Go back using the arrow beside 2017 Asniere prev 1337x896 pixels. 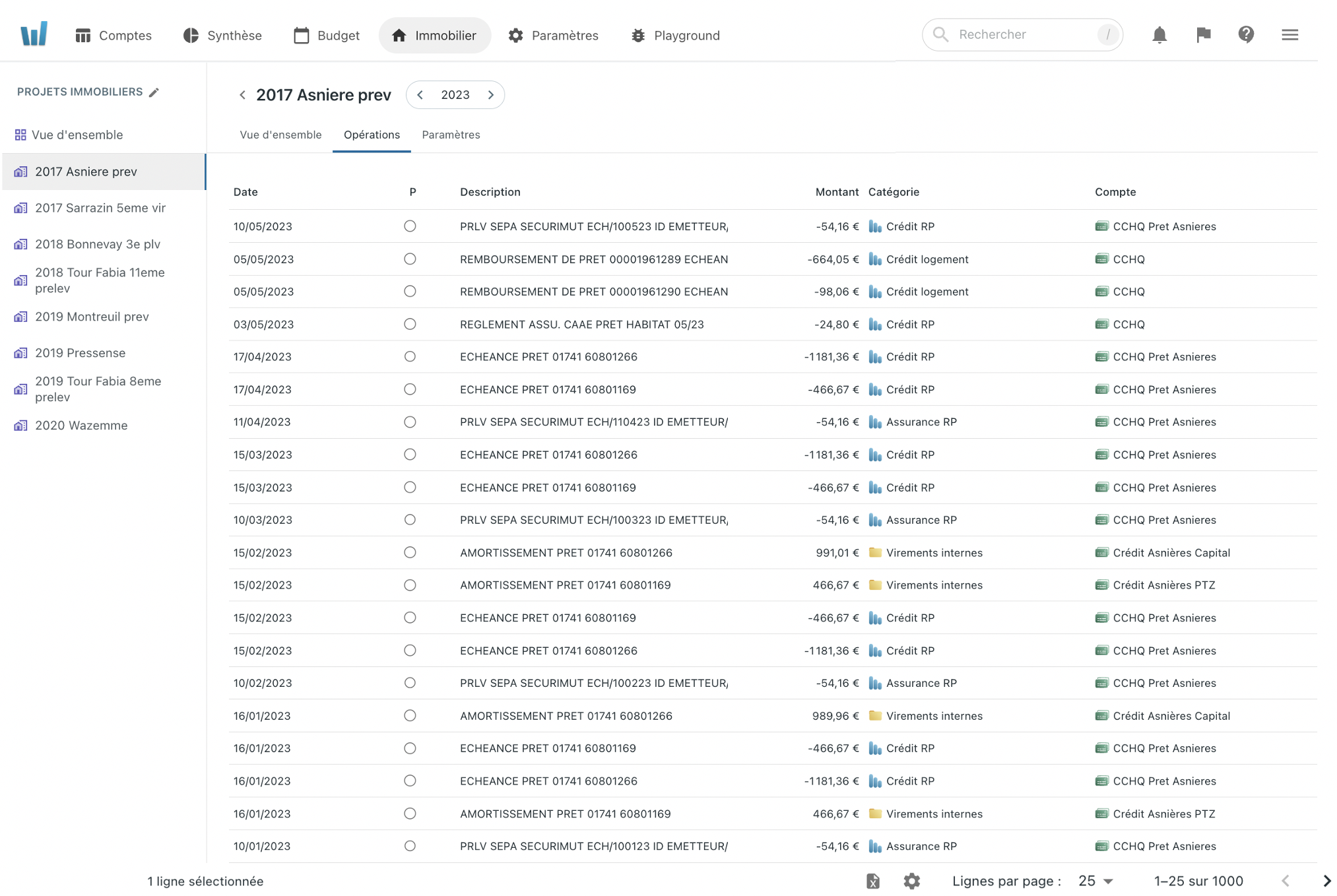[x=242, y=95]
